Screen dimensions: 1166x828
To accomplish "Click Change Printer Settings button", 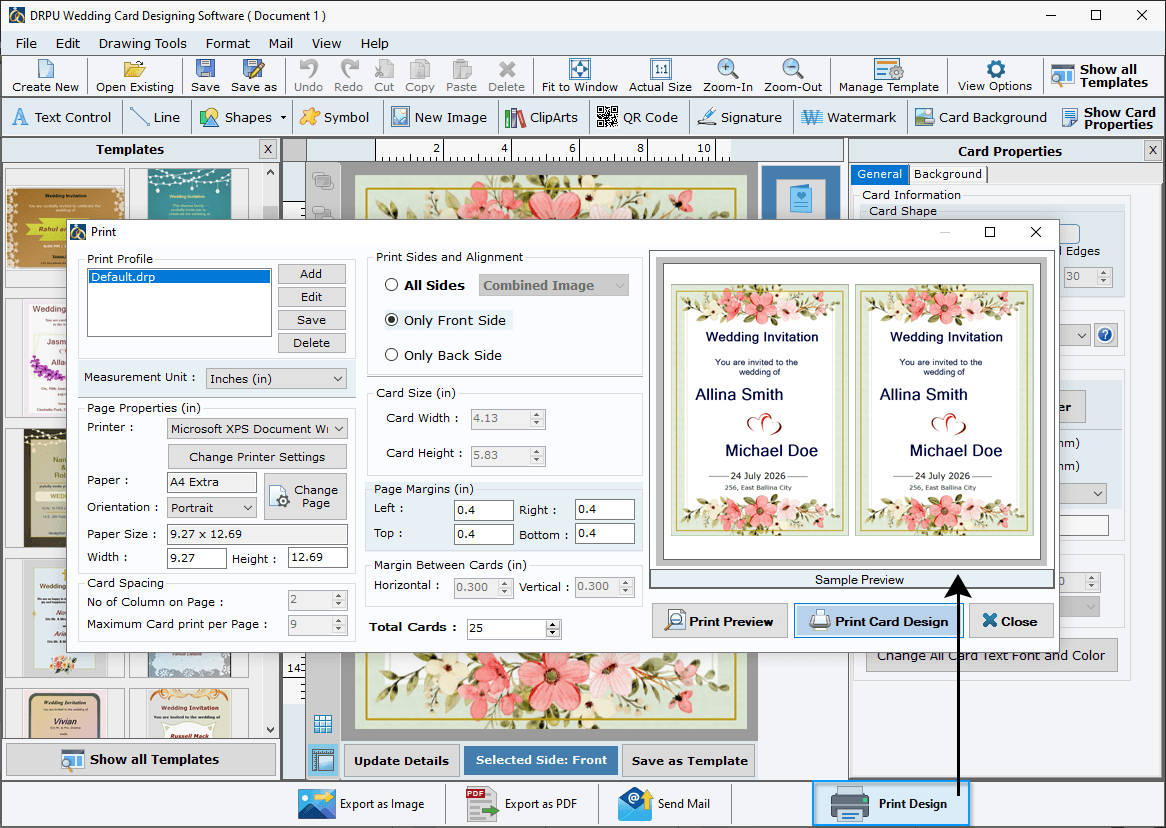I will 257,457.
